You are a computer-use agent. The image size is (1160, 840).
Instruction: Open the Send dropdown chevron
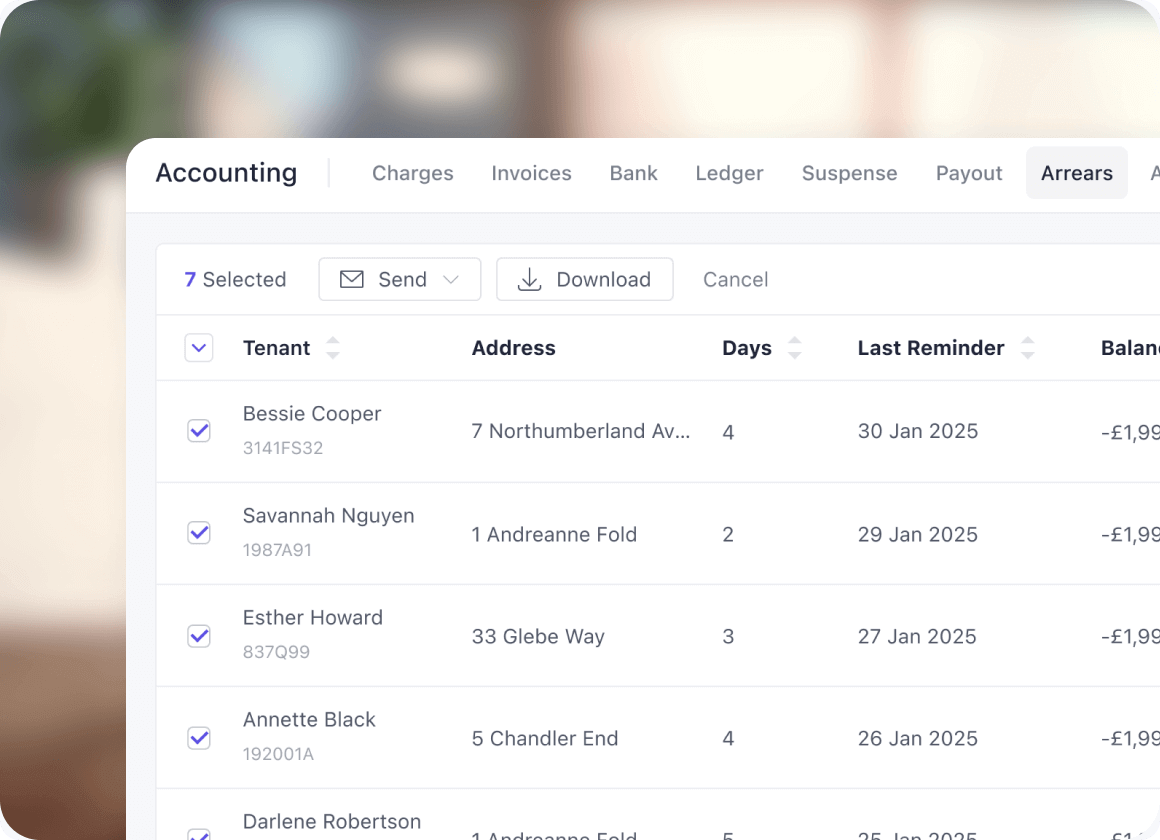click(x=451, y=279)
